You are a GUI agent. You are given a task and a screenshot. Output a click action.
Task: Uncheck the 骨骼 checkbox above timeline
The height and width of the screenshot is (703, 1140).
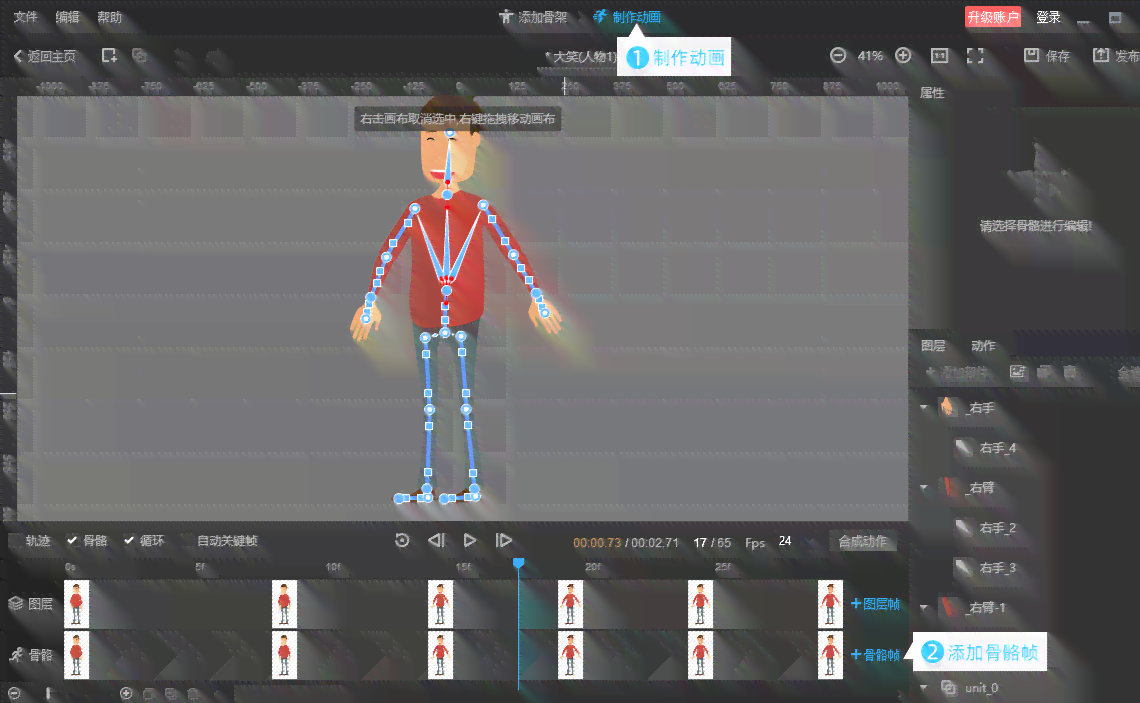72,540
